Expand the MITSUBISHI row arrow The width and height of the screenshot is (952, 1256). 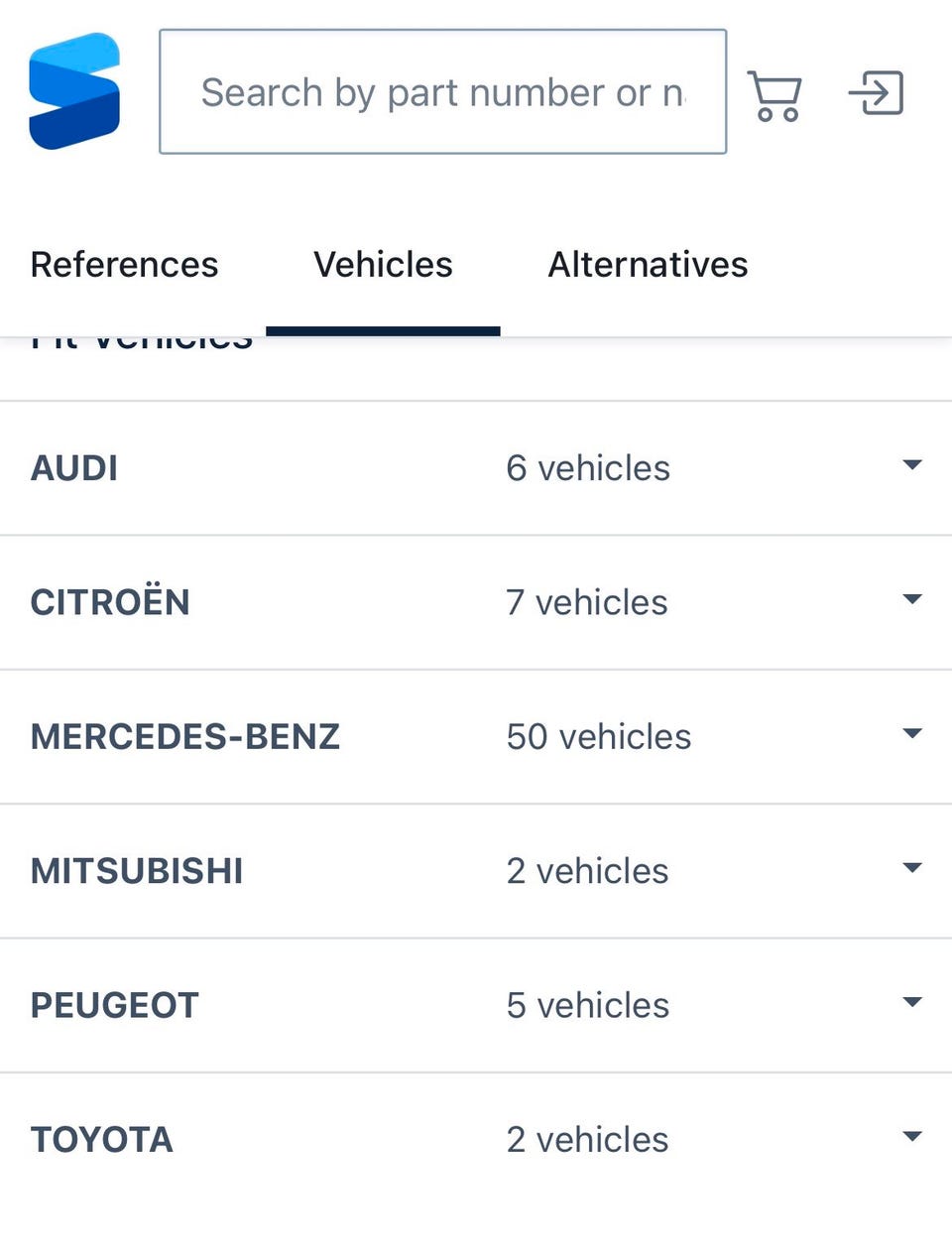912,868
